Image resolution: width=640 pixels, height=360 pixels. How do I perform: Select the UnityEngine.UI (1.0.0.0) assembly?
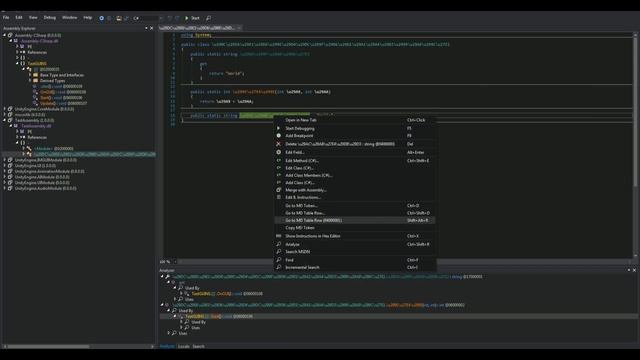(x=35, y=166)
